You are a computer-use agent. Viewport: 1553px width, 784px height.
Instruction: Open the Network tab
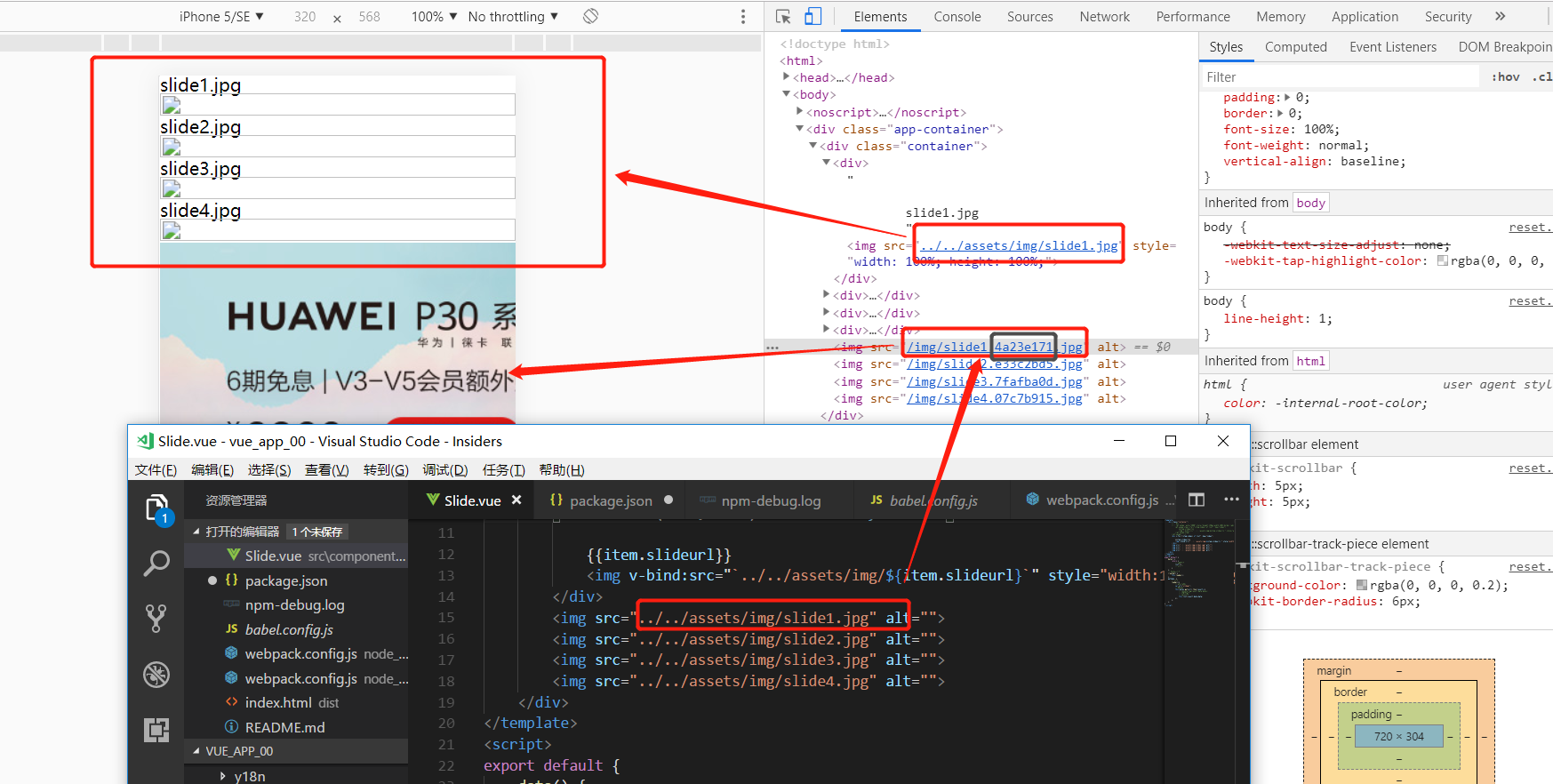tap(1105, 16)
